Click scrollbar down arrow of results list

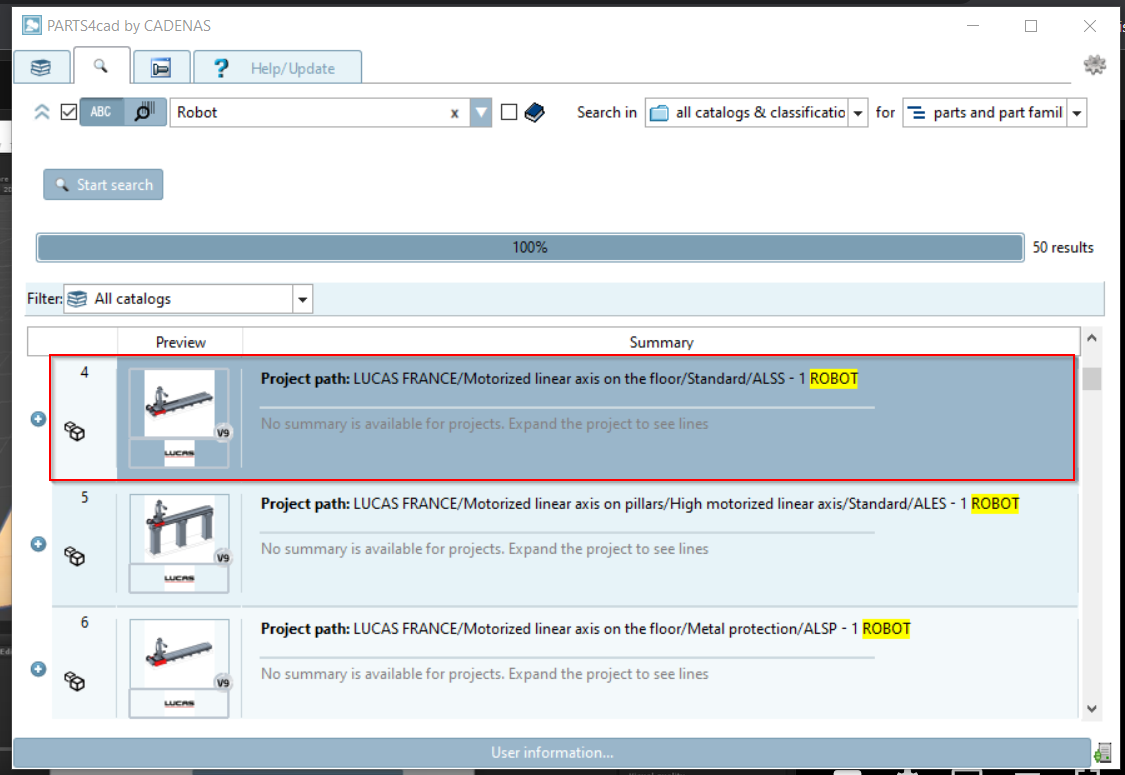1092,709
